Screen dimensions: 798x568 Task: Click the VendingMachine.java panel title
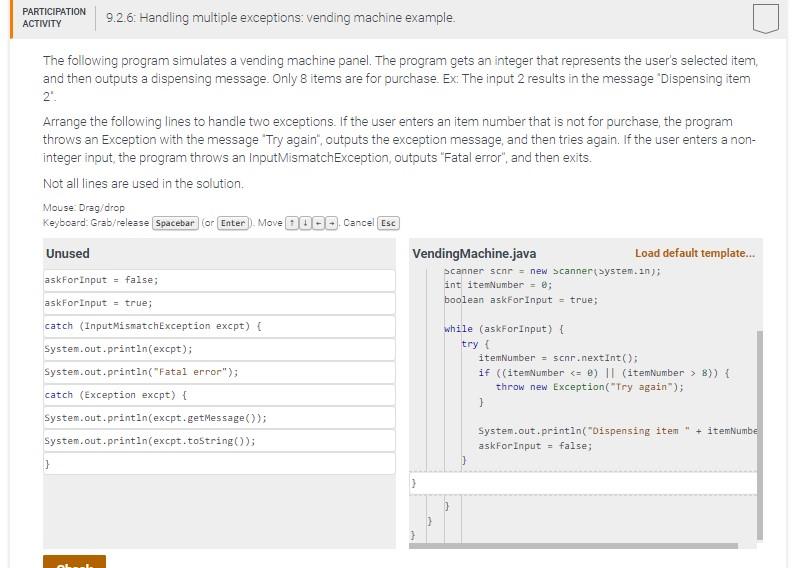[474, 253]
